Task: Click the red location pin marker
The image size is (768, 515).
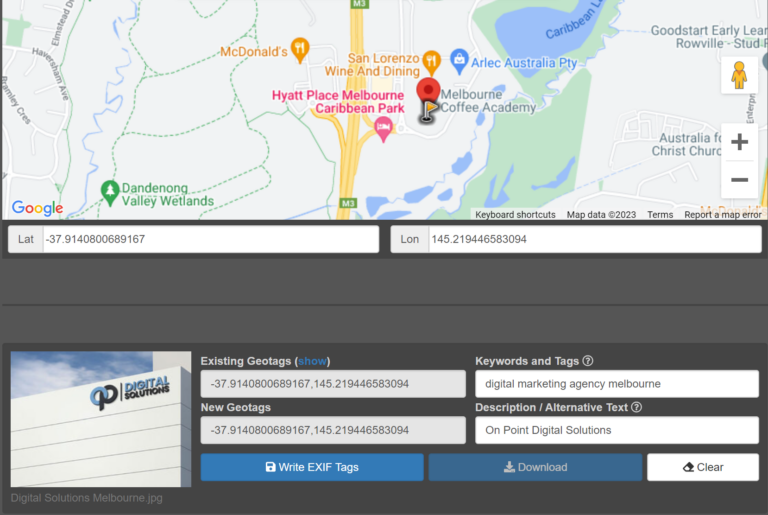Action: coord(428,90)
